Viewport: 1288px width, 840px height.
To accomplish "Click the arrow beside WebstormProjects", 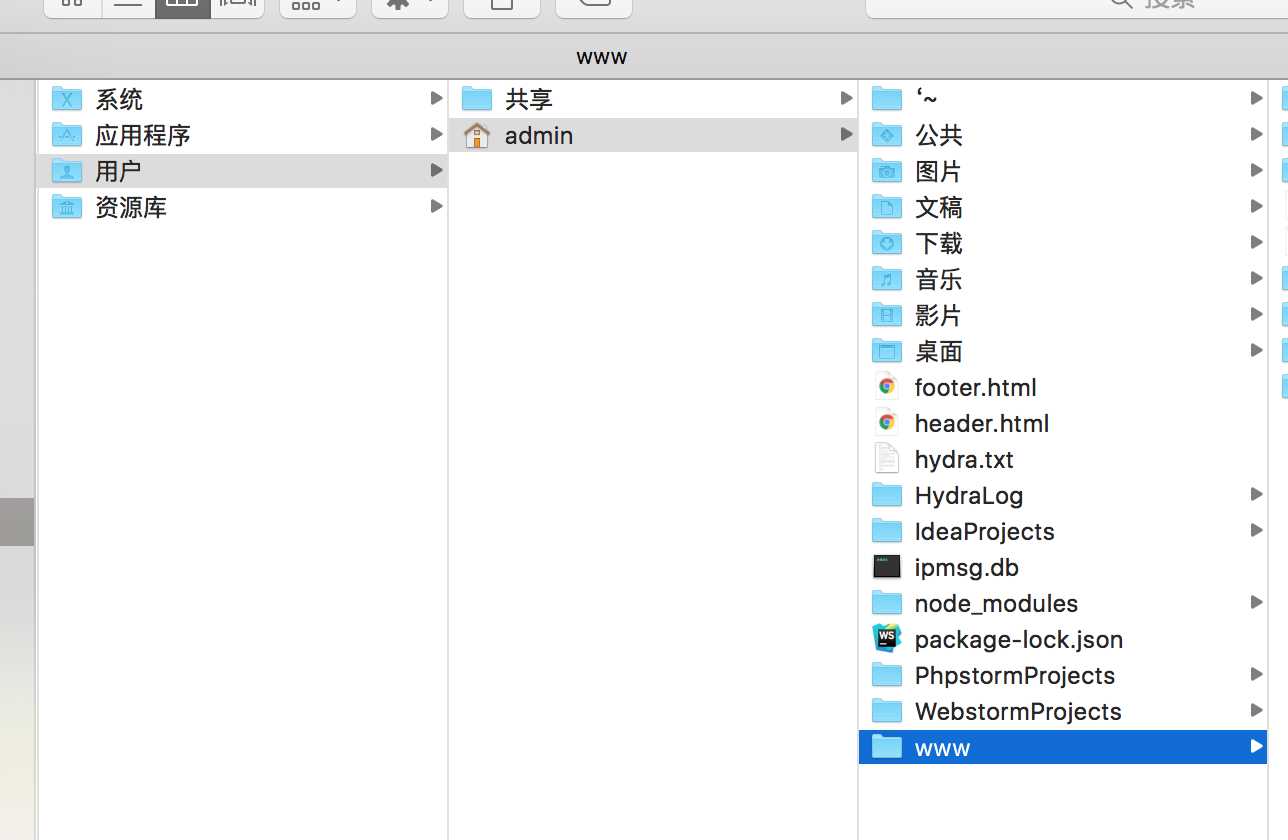I will point(1256,710).
